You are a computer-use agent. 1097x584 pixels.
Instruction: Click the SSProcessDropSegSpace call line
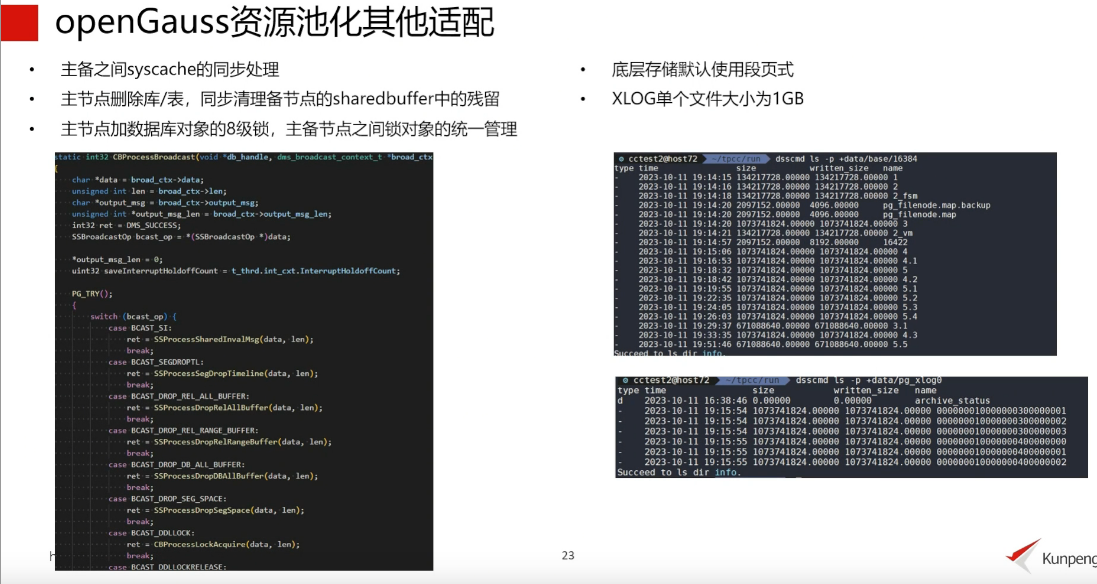coord(215,511)
